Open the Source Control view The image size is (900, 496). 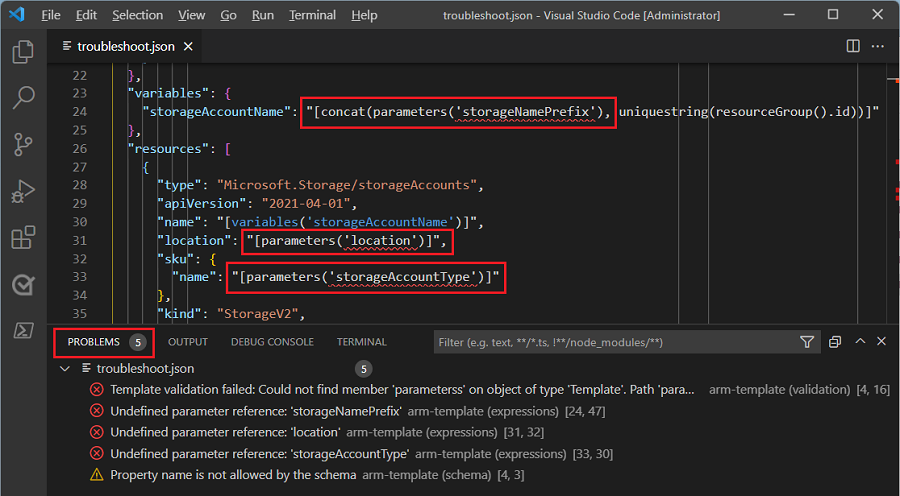[x=23, y=144]
